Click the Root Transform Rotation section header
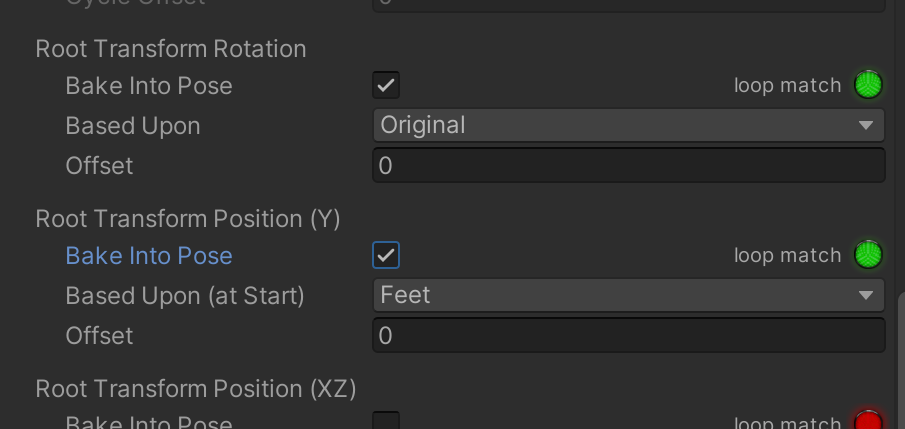 tap(171, 48)
